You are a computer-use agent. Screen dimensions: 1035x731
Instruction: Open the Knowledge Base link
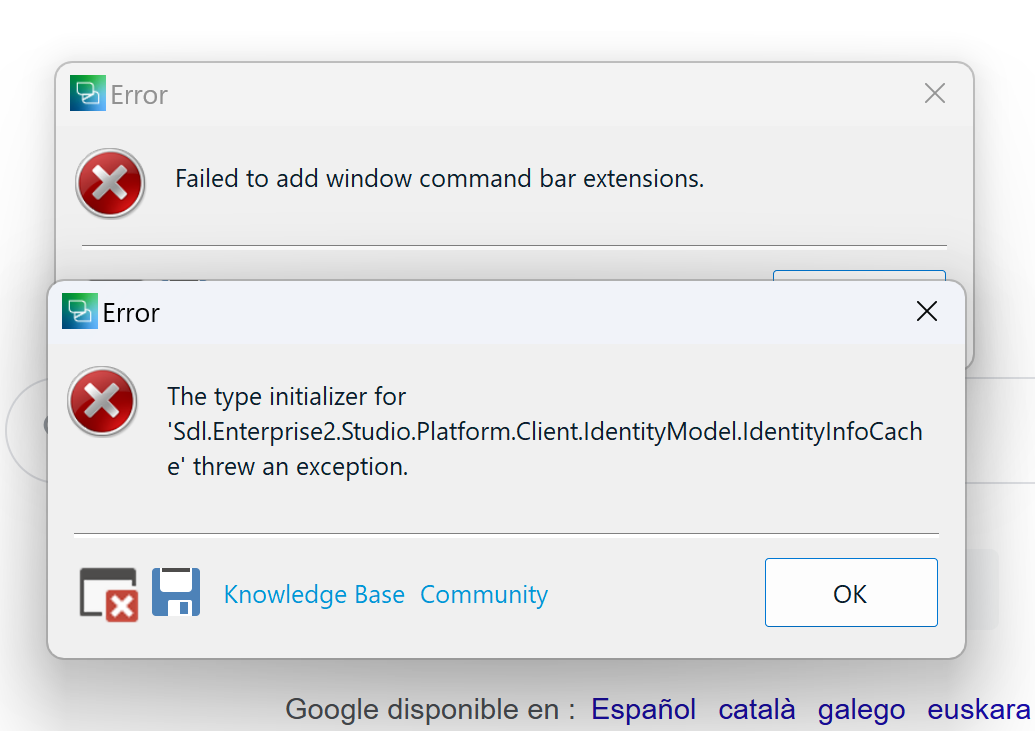pyautogui.click(x=314, y=594)
